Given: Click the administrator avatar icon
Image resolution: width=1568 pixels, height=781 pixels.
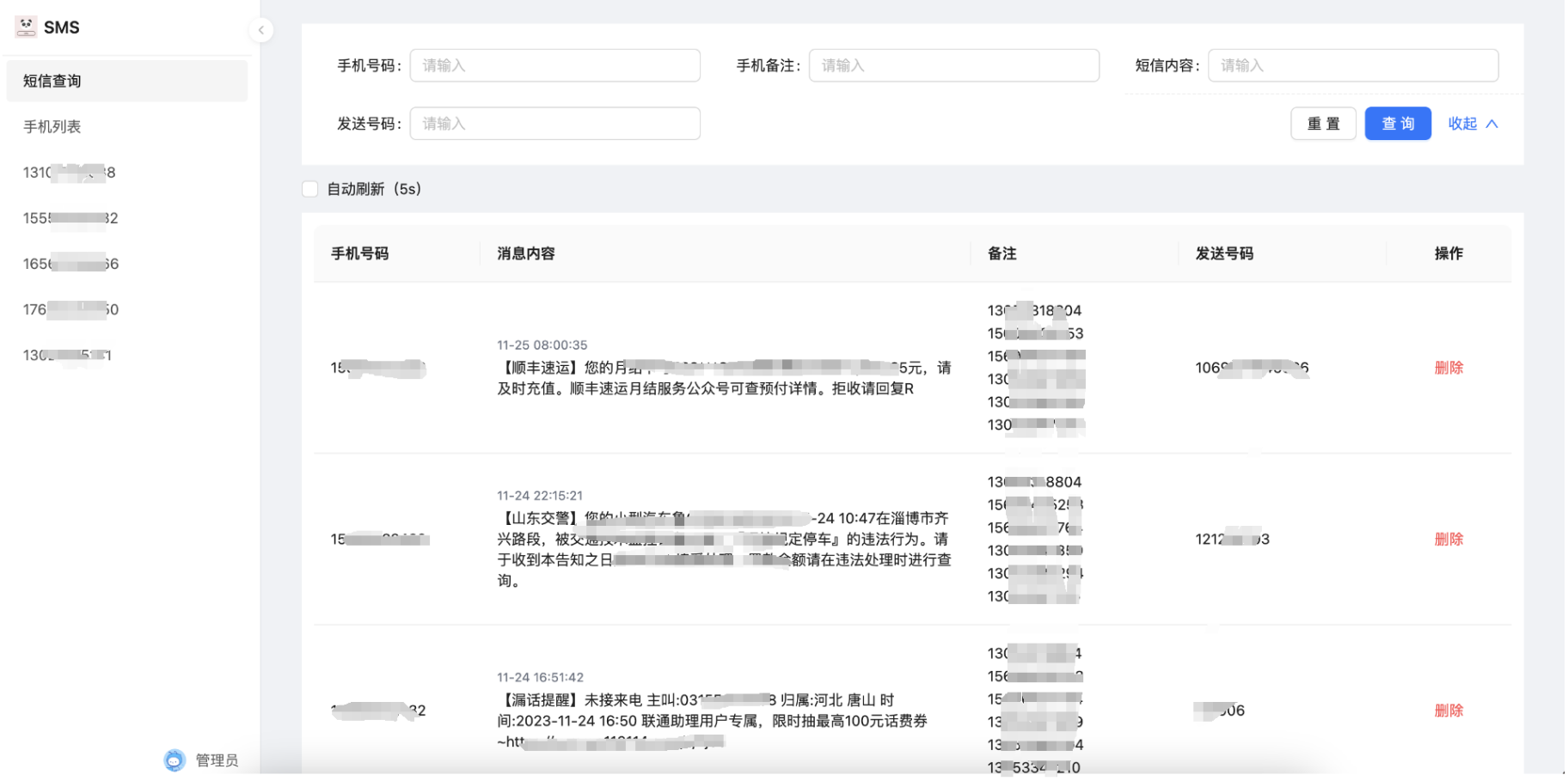Looking at the screenshot, I should click(x=175, y=760).
